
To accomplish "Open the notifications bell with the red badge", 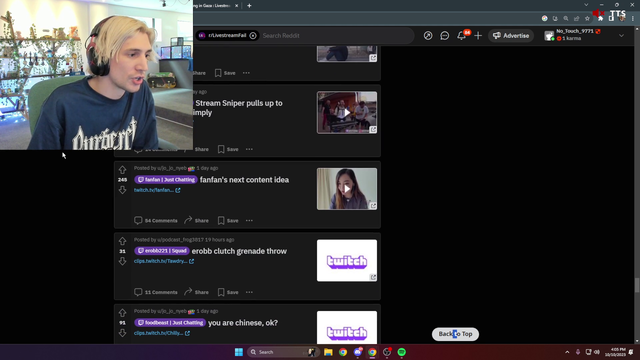I will click(x=462, y=36).
